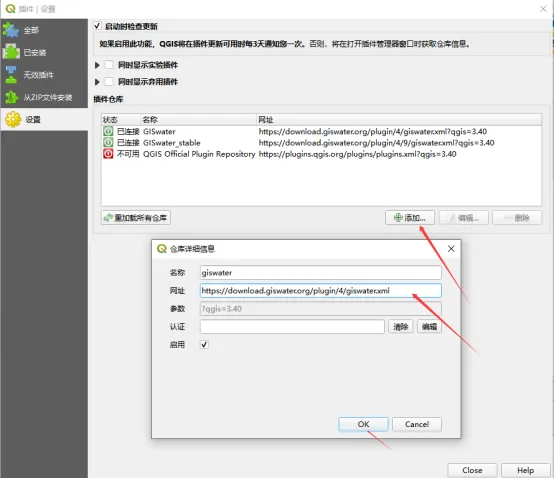Click the 状态 column header
The height and width of the screenshot is (479, 554).
coord(121,119)
